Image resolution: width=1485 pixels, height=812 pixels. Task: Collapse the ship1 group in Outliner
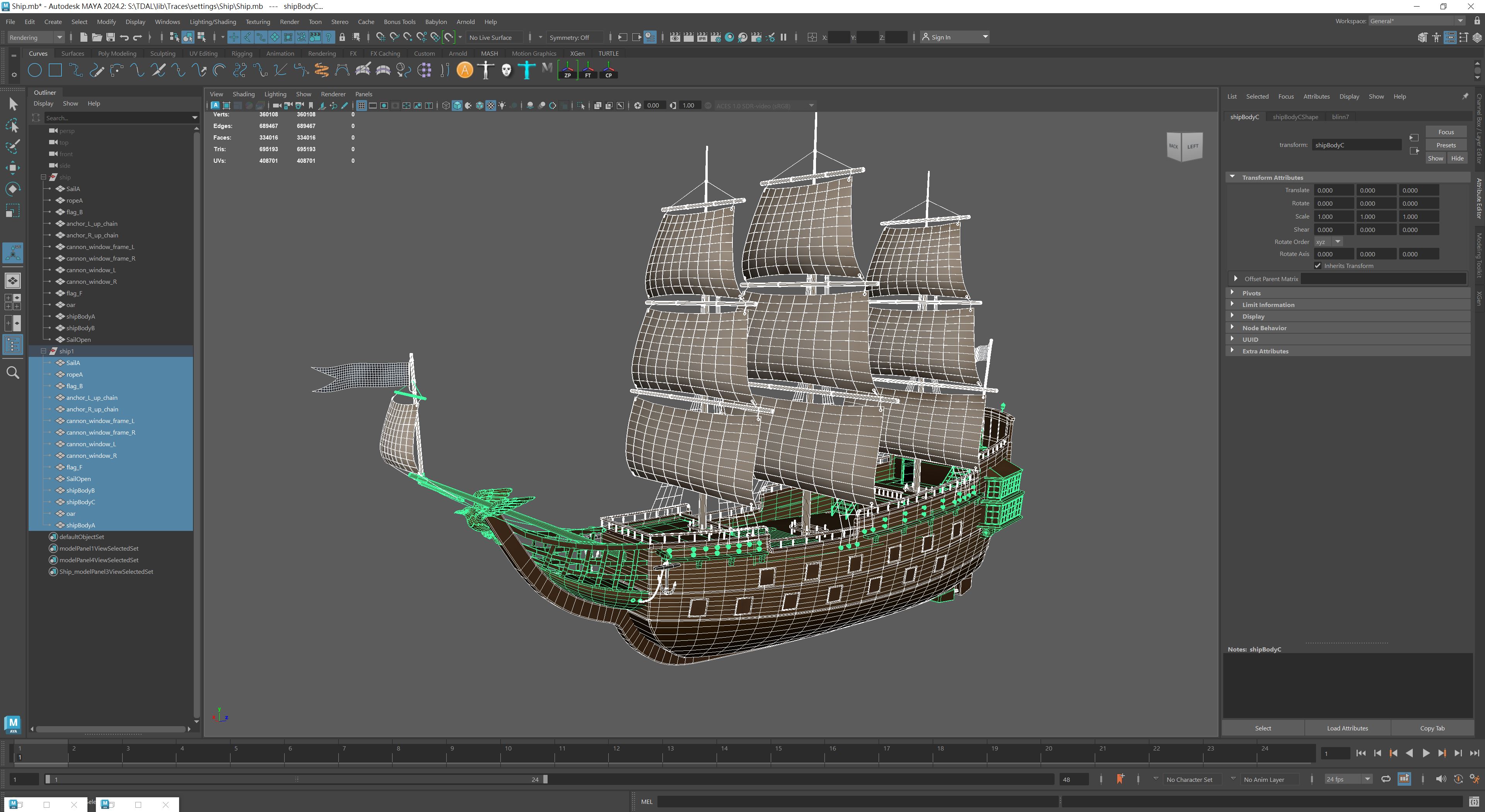click(44, 351)
